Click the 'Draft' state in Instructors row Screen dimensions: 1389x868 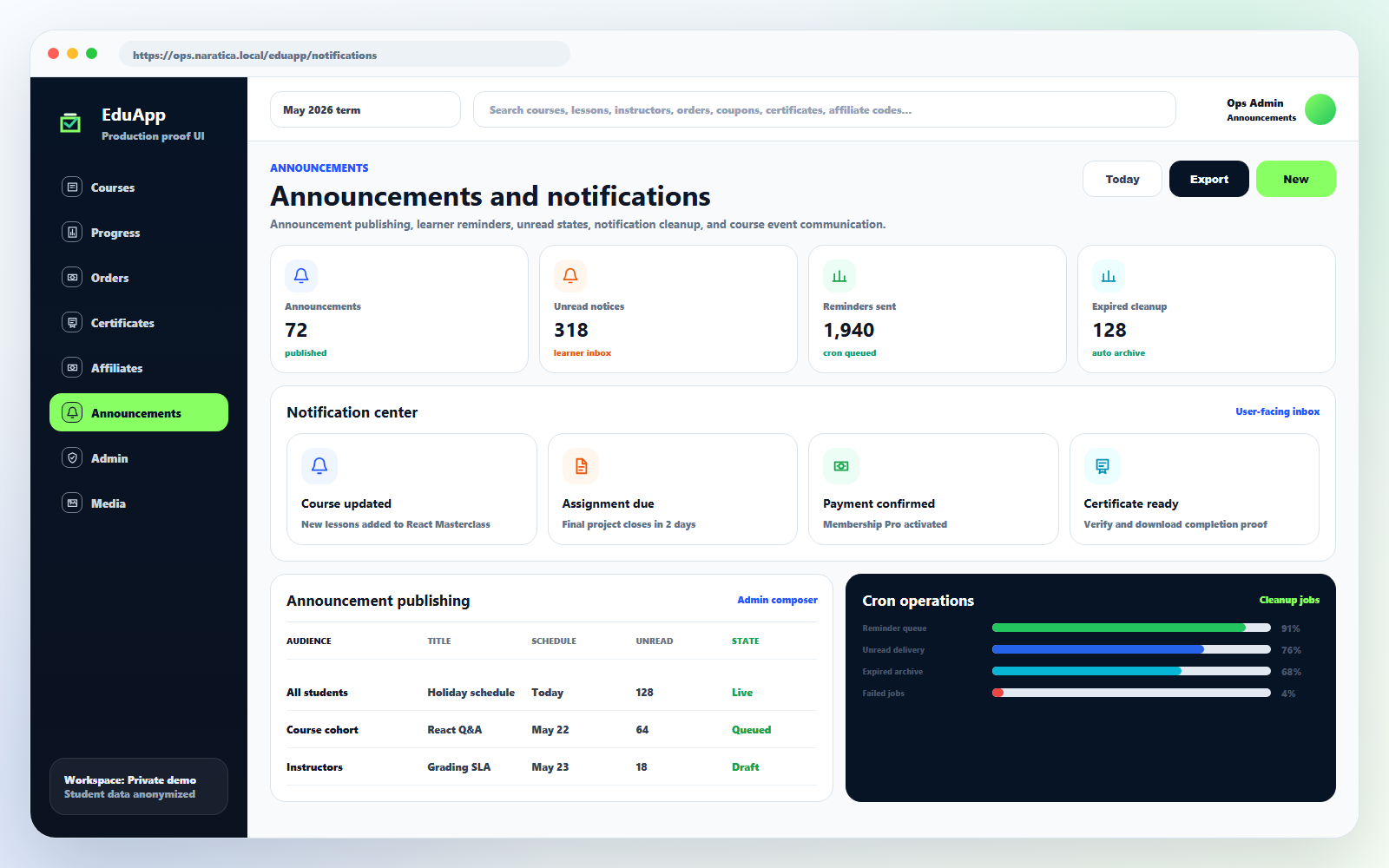pyautogui.click(x=745, y=767)
